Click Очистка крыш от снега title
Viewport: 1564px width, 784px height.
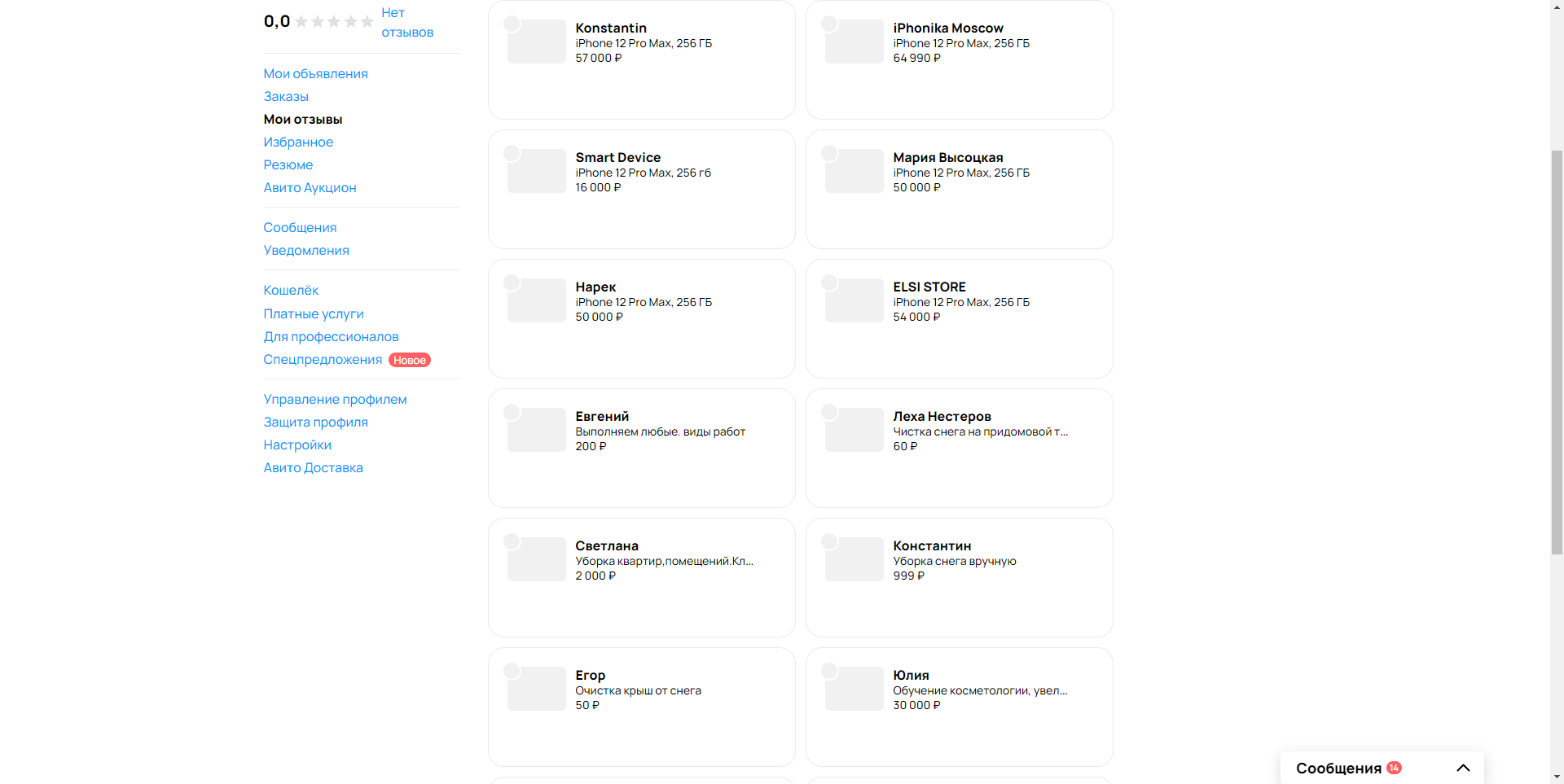coord(638,690)
